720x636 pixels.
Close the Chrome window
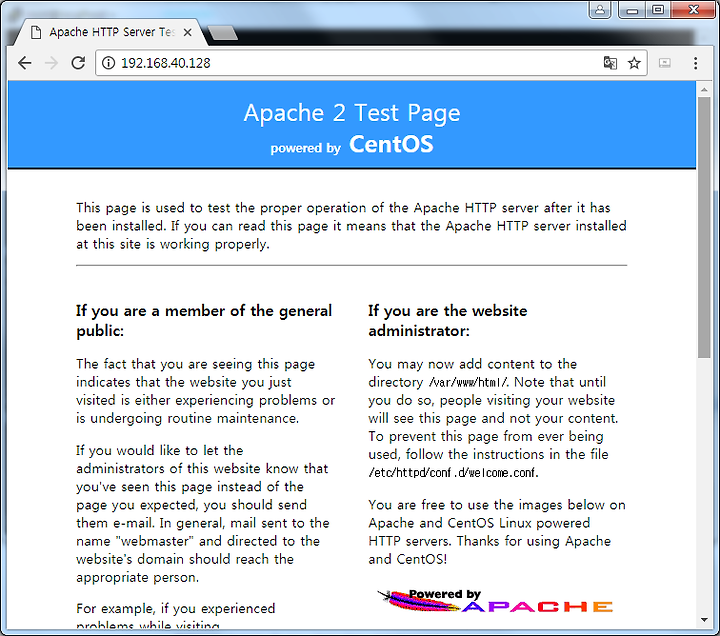693,10
